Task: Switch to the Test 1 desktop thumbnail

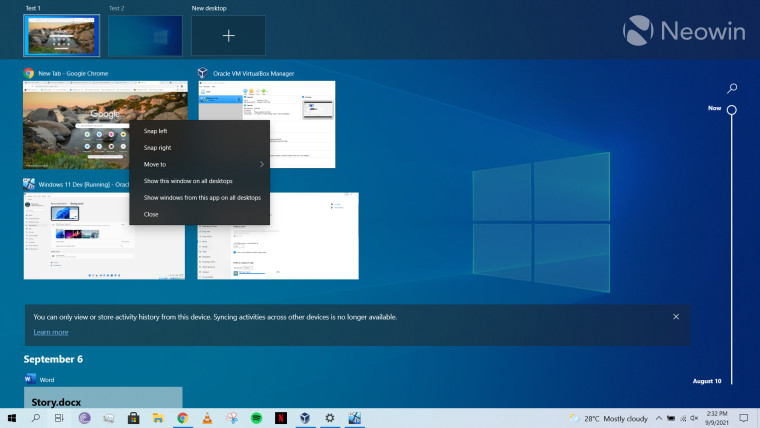Action: [62, 35]
